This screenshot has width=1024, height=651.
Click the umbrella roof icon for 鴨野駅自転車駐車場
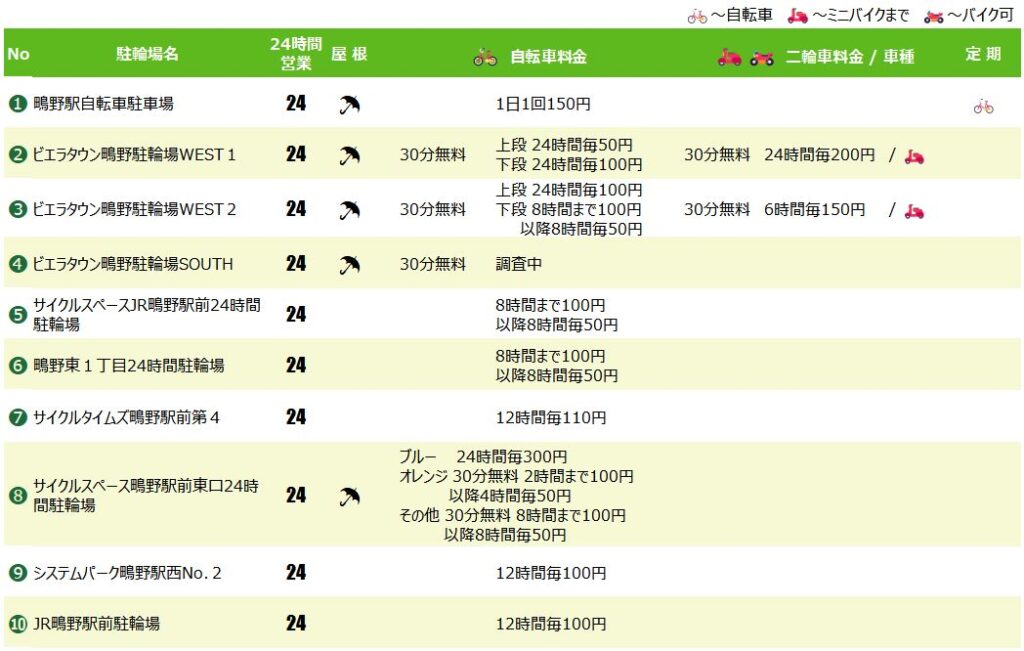[x=349, y=104]
